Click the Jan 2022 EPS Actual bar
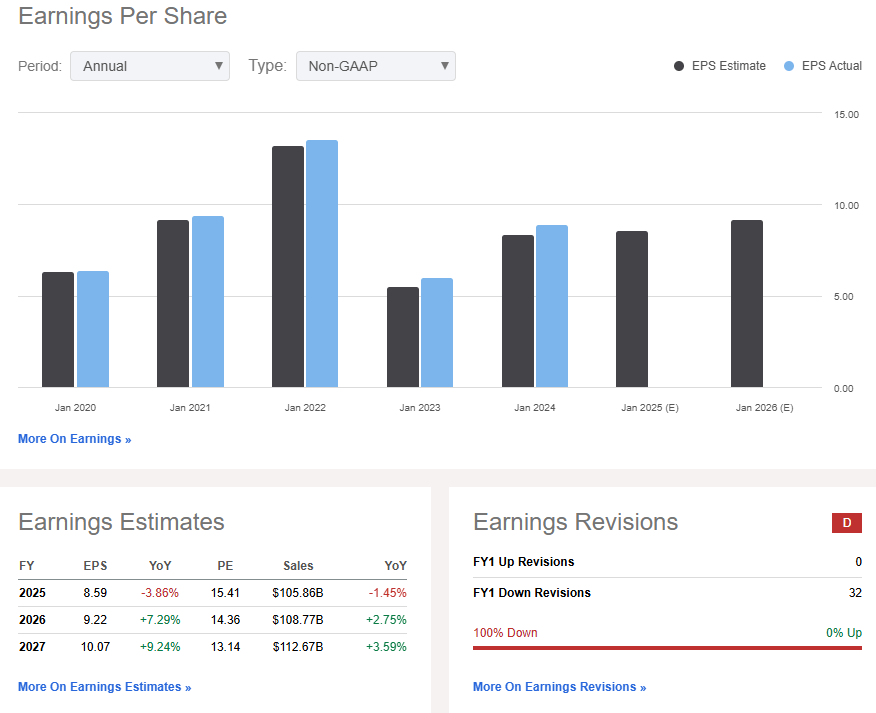 (322, 265)
